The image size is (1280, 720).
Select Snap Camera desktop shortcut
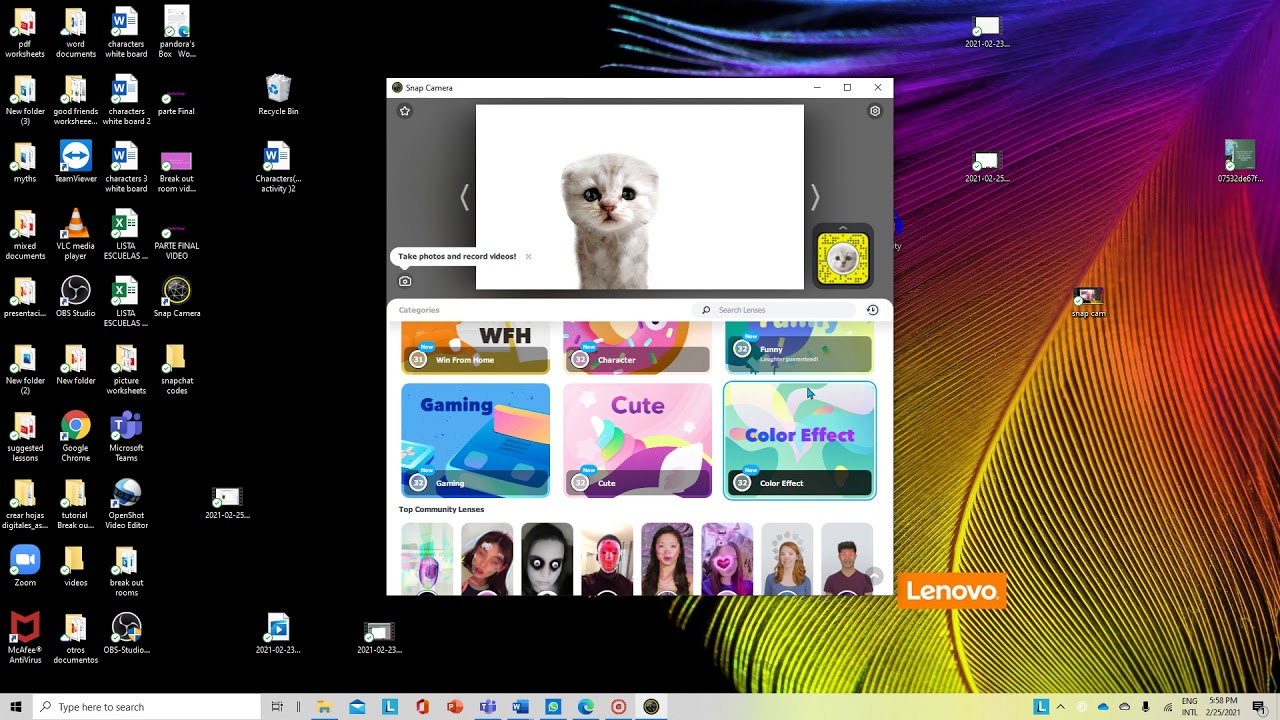177,296
